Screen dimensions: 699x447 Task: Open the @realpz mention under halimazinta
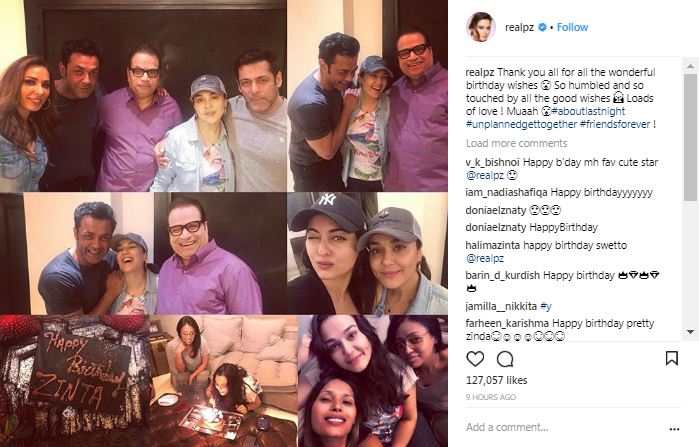point(485,258)
